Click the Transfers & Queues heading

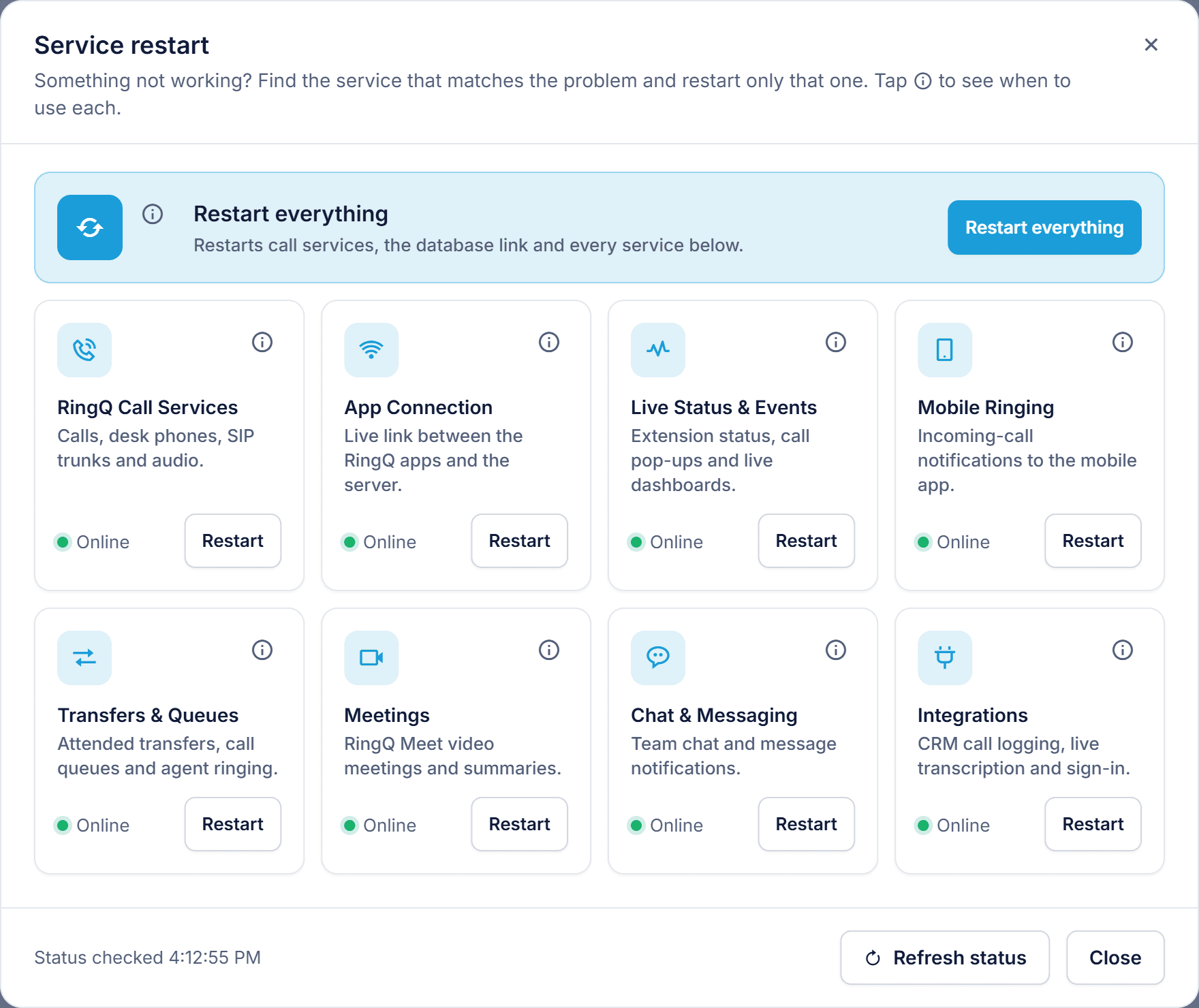coord(148,715)
